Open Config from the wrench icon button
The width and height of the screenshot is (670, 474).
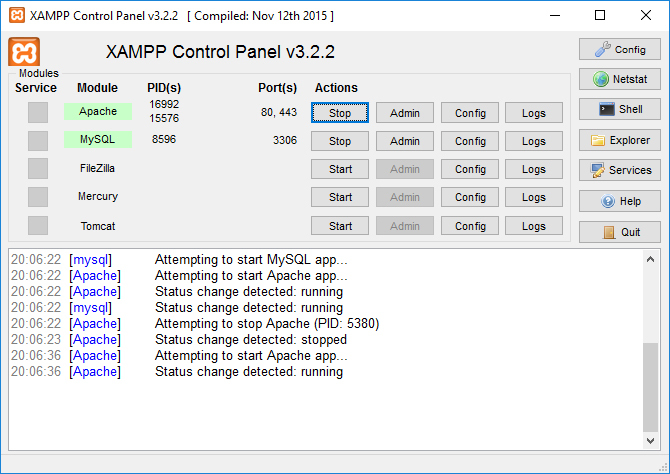(620, 50)
